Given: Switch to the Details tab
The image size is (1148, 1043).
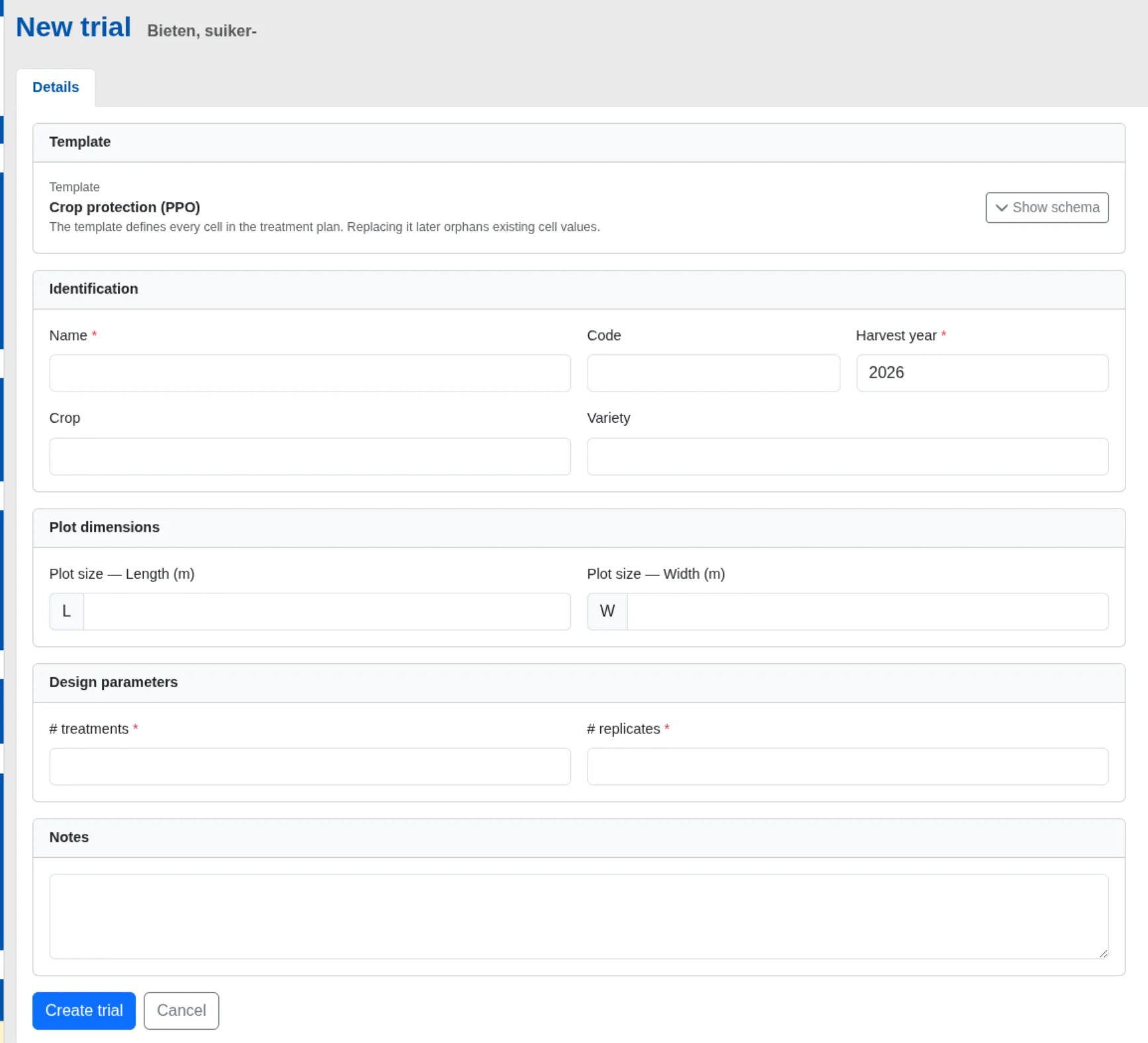Looking at the screenshot, I should point(56,87).
